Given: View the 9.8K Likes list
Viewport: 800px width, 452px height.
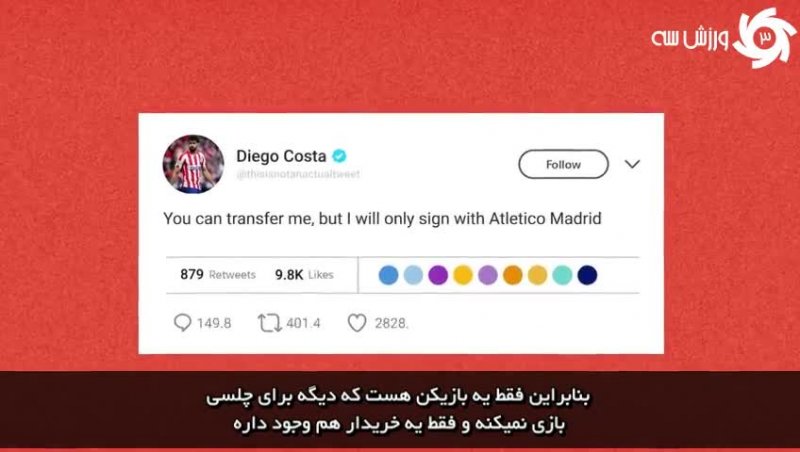Looking at the screenshot, I should [304, 275].
